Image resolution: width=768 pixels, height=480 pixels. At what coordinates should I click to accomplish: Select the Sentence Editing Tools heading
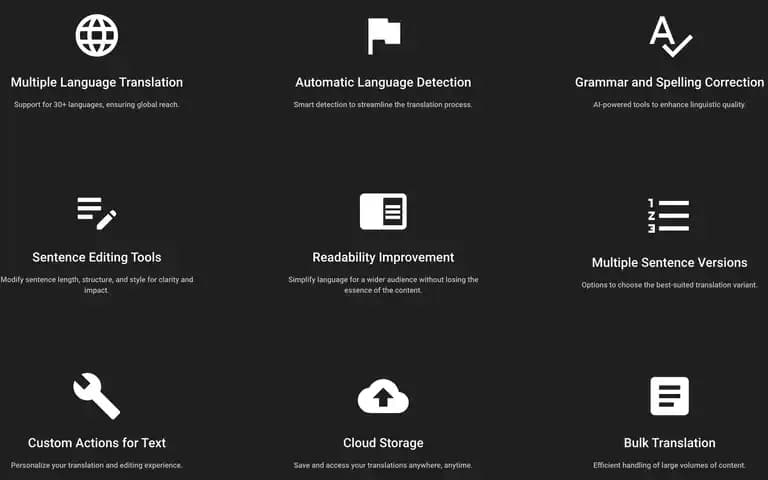pos(97,257)
